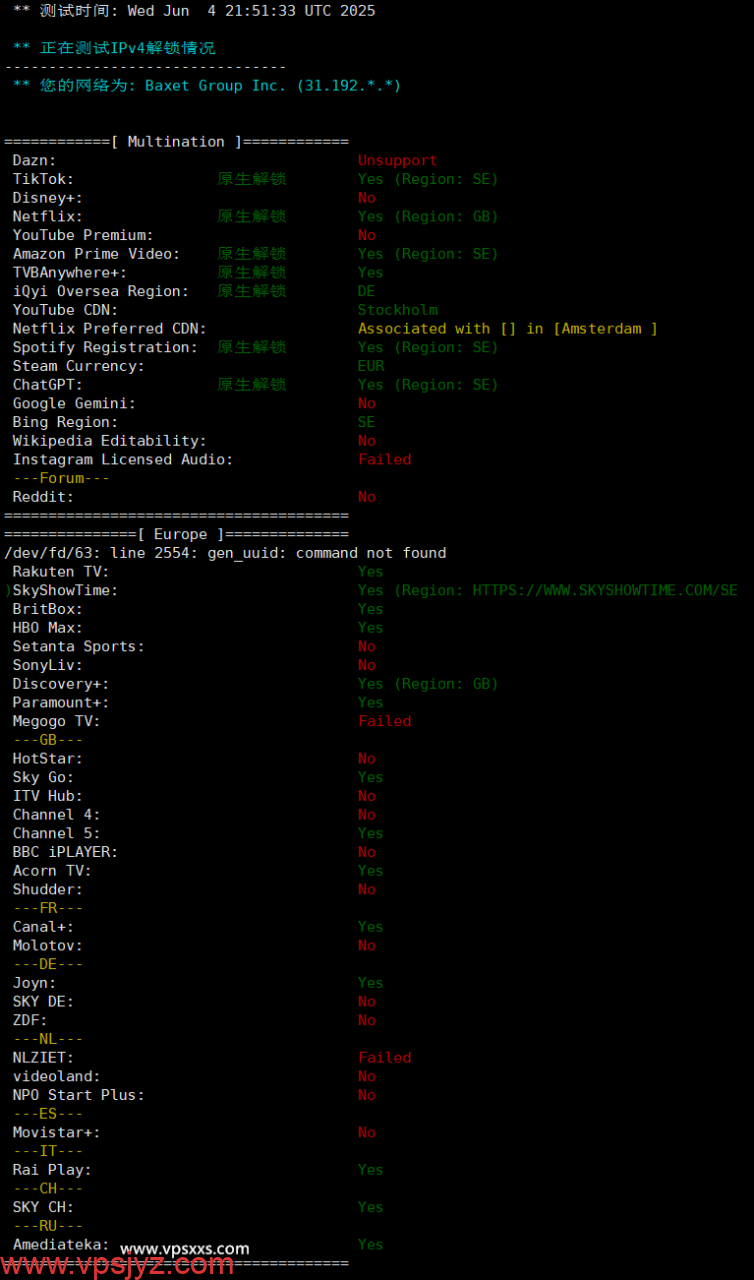Click the 'YouTube Premium:' label
754x1280 pixels.
[x=83, y=235]
